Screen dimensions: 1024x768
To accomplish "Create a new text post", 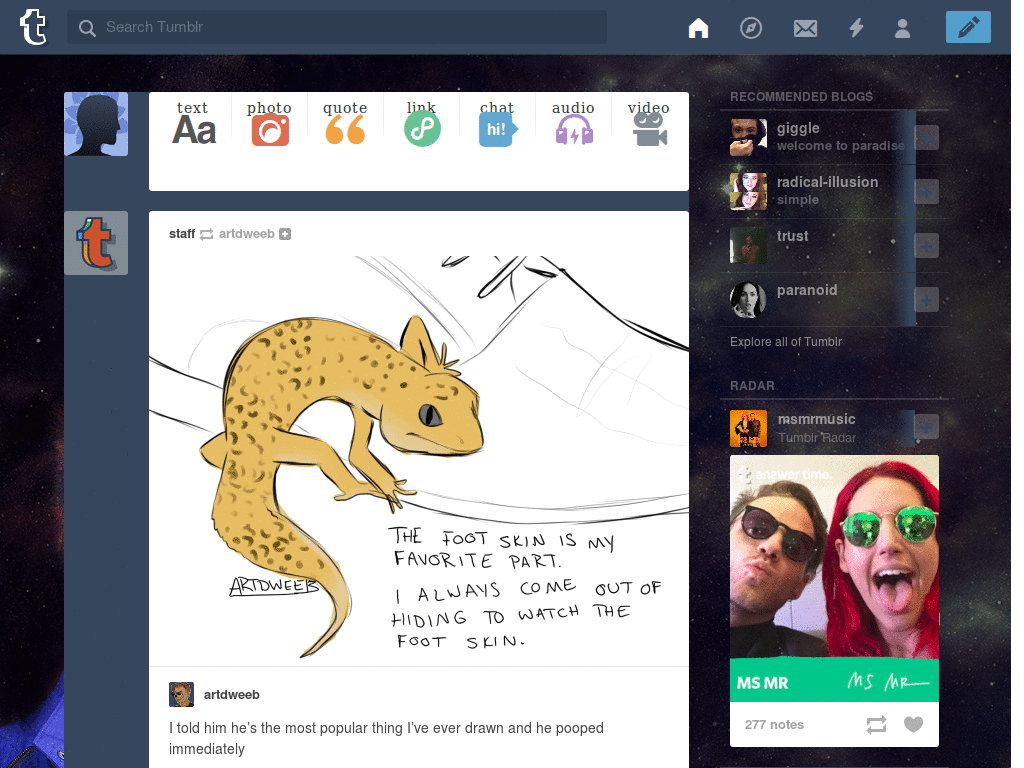I will click(193, 123).
